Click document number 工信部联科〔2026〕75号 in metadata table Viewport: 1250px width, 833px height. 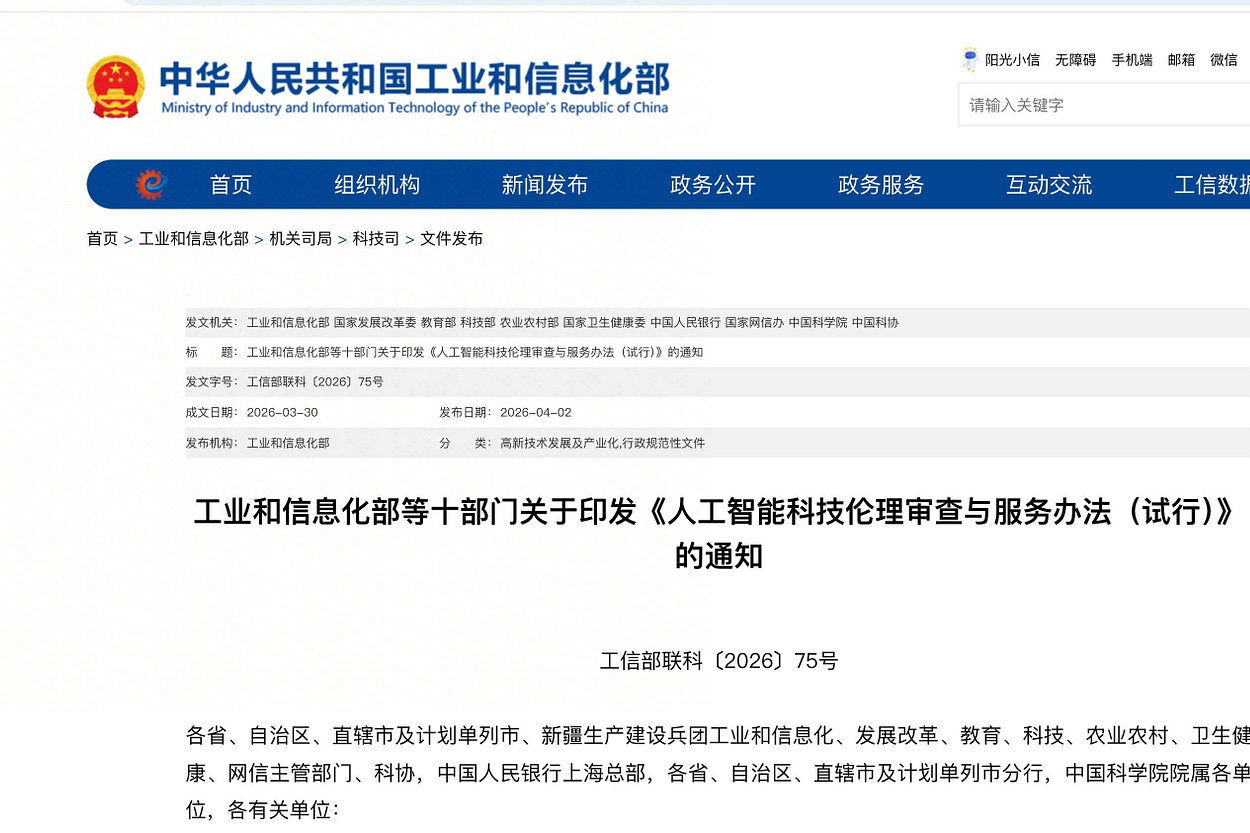pyautogui.click(x=315, y=383)
